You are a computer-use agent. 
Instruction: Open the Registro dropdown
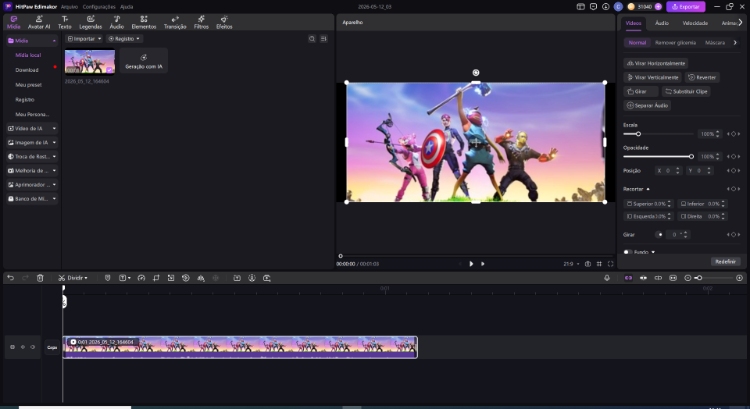[x=124, y=39]
